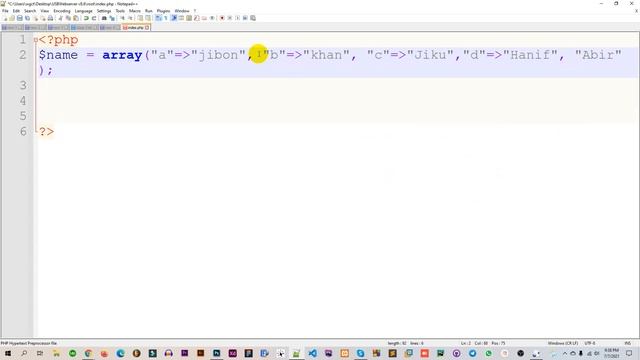
Task: Place cursor on the $name variable
Action: pos(58,55)
